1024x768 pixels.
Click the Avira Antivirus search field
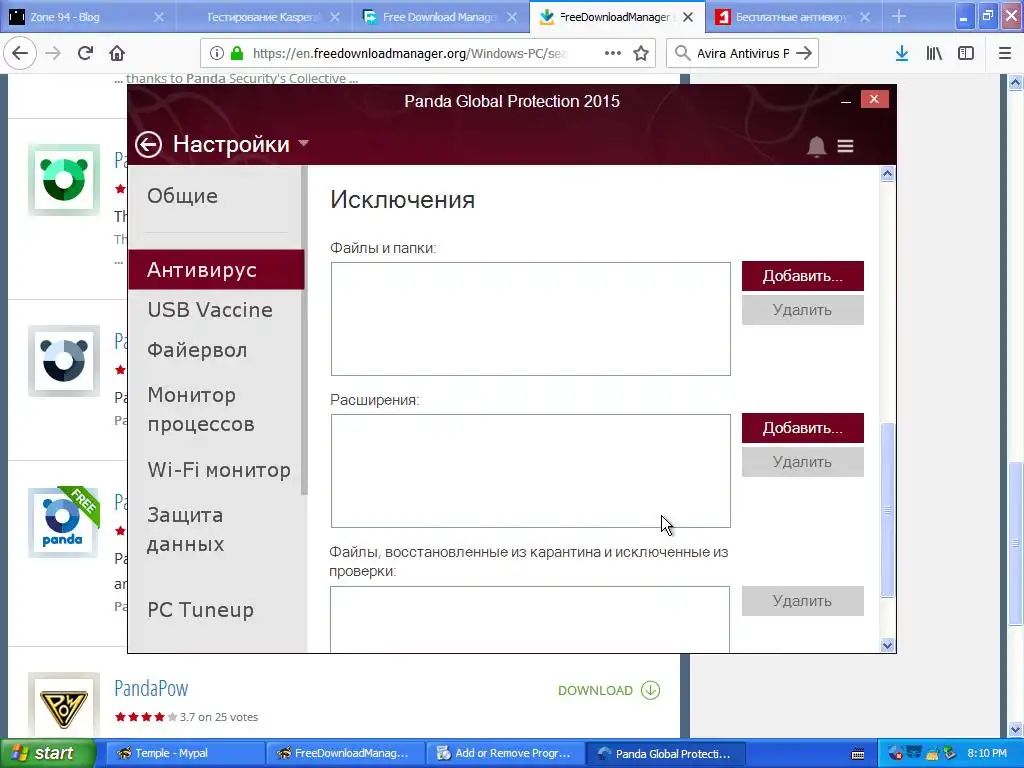[x=743, y=54]
